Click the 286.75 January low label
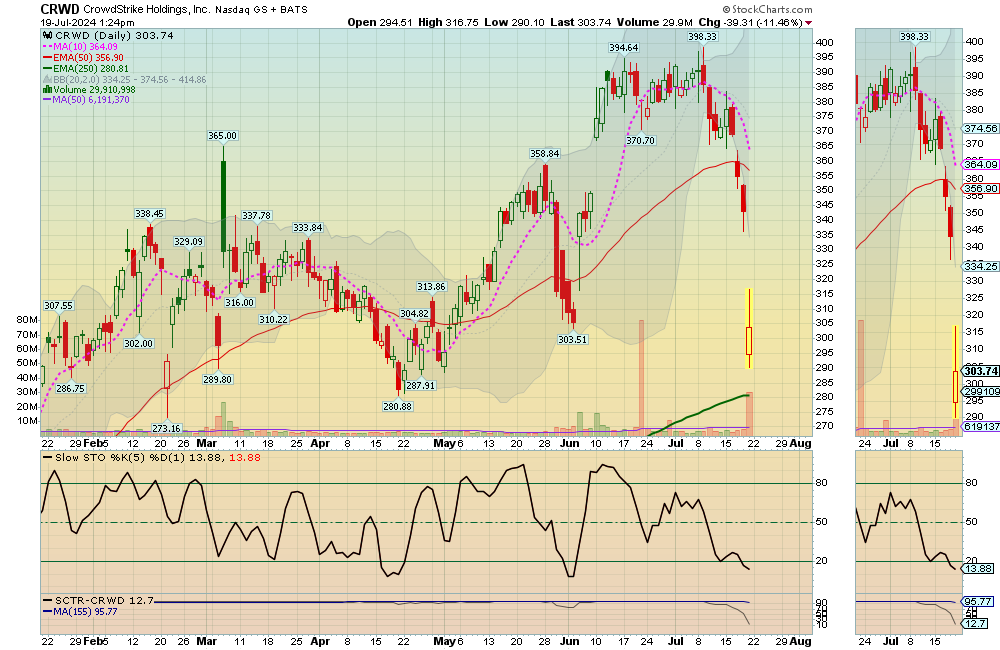Screen dimensions: 1000x650 tap(70, 388)
